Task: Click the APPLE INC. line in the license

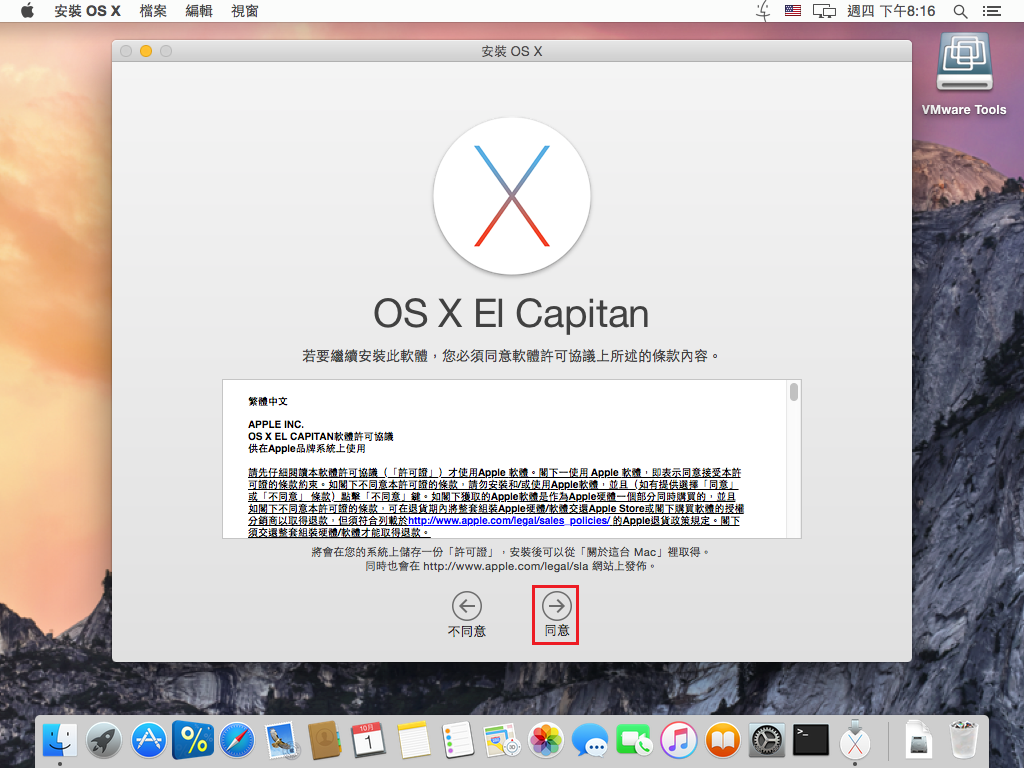Action: pyautogui.click(x=276, y=424)
